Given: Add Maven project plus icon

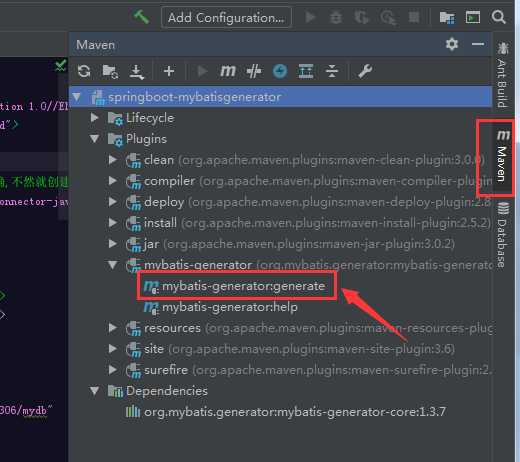Looking at the screenshot, I should tap(169, 71).
